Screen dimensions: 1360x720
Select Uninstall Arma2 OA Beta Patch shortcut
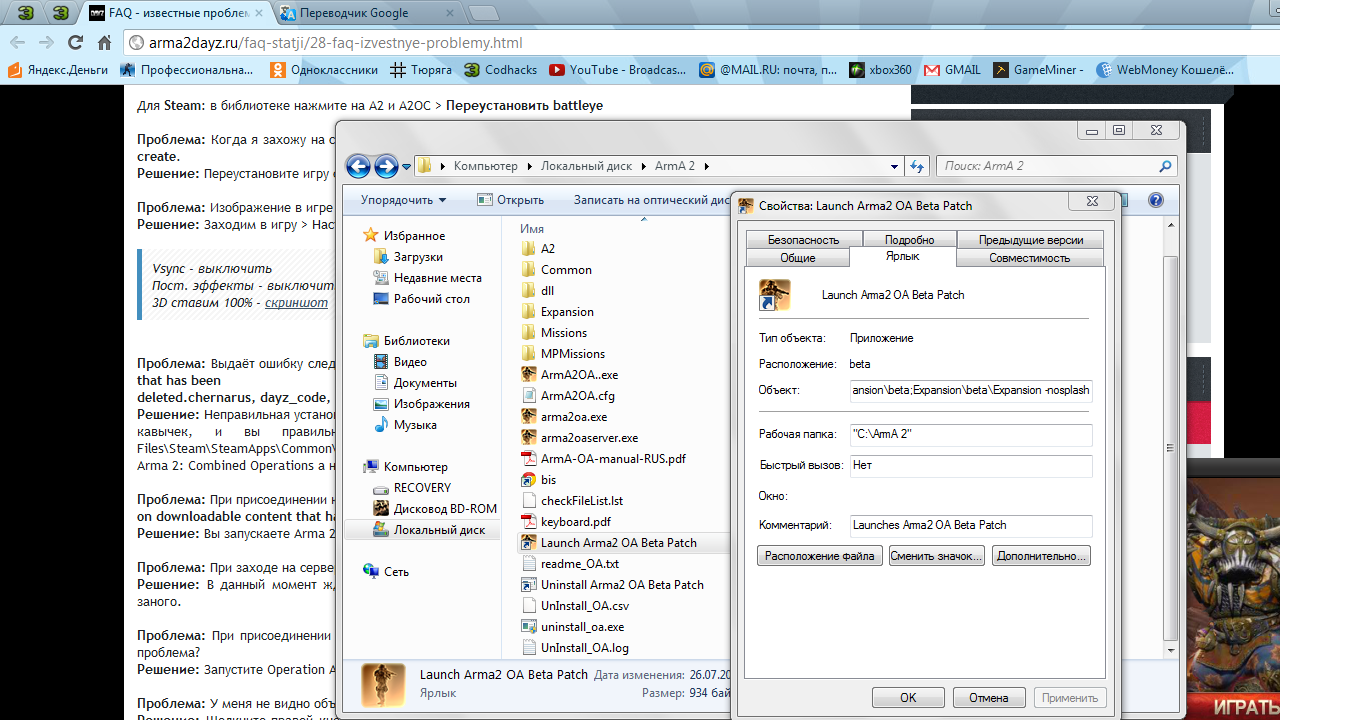612,584
